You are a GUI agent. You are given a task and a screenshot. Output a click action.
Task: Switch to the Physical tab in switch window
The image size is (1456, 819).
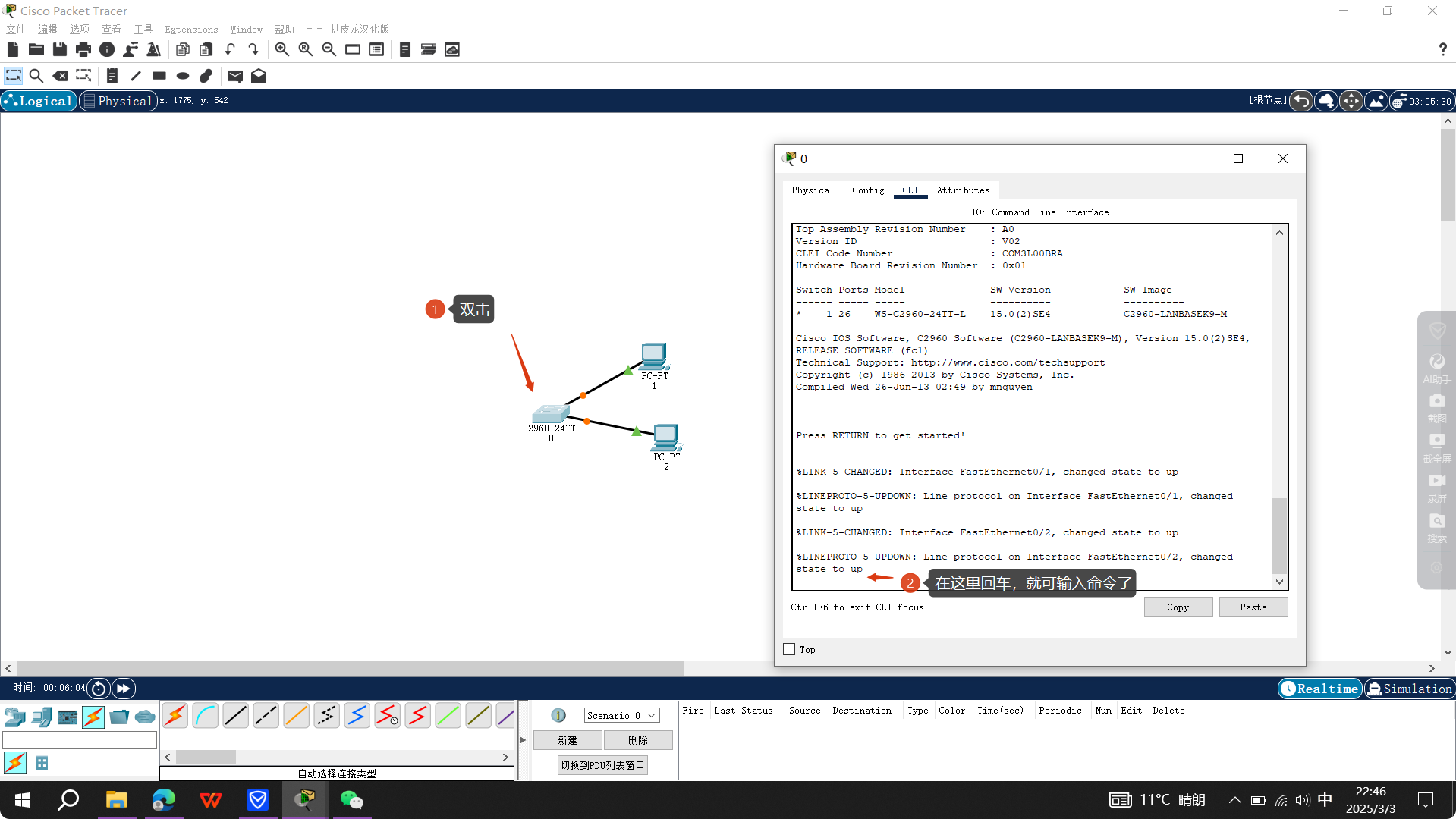click(813, 190)
